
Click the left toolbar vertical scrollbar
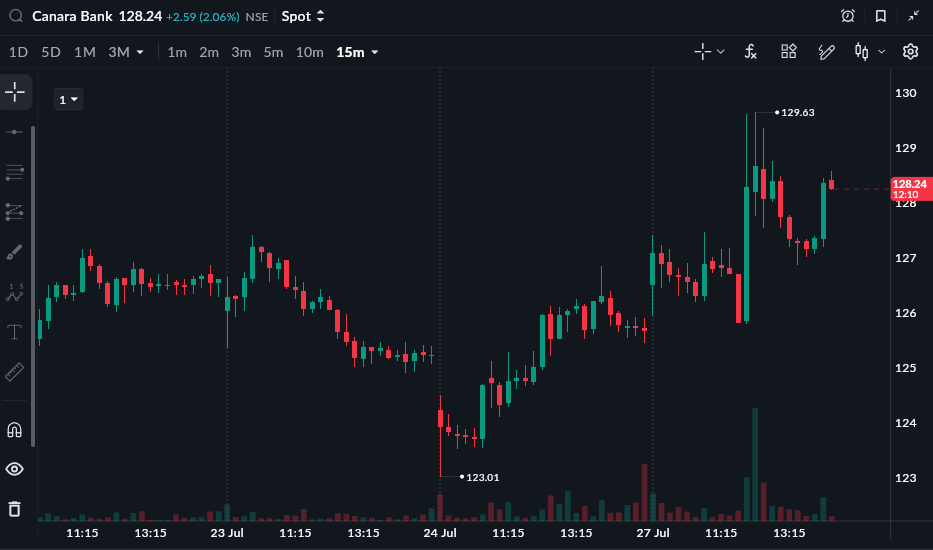tap(33, 286)
